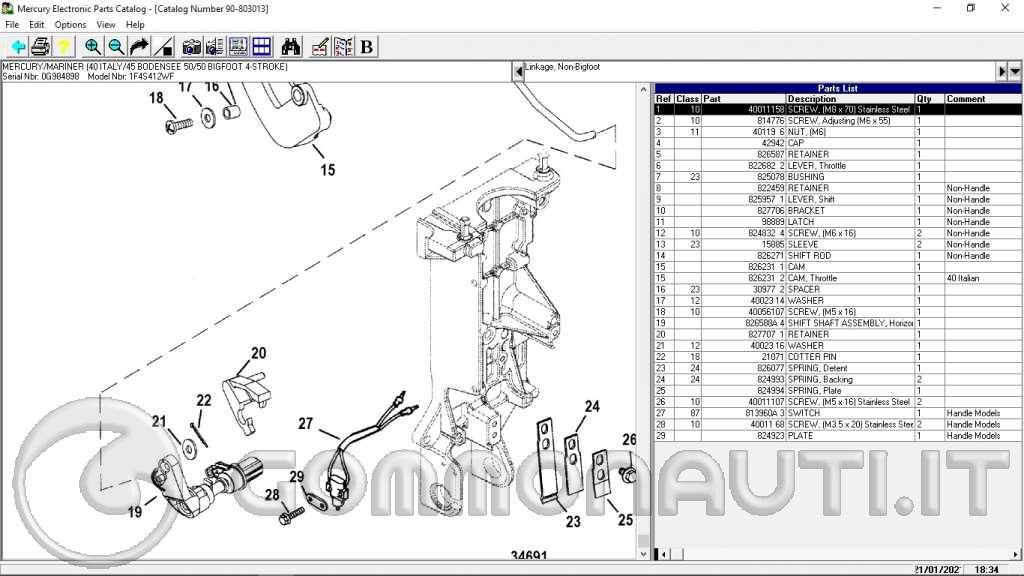Click the open book toolbar icon
The width and height of the screenshot is (1024, 576).
(344, 46)
